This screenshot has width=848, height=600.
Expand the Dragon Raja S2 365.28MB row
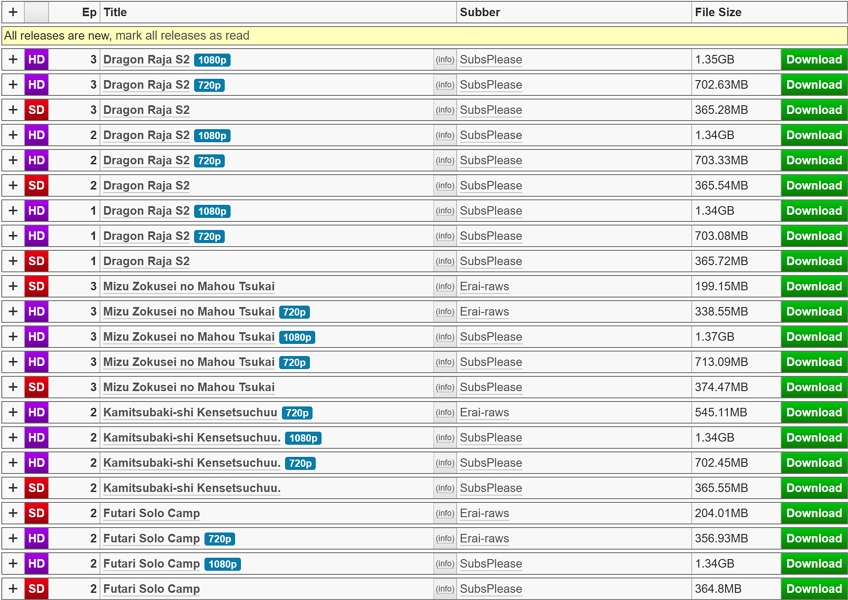[x=13, y=110]
